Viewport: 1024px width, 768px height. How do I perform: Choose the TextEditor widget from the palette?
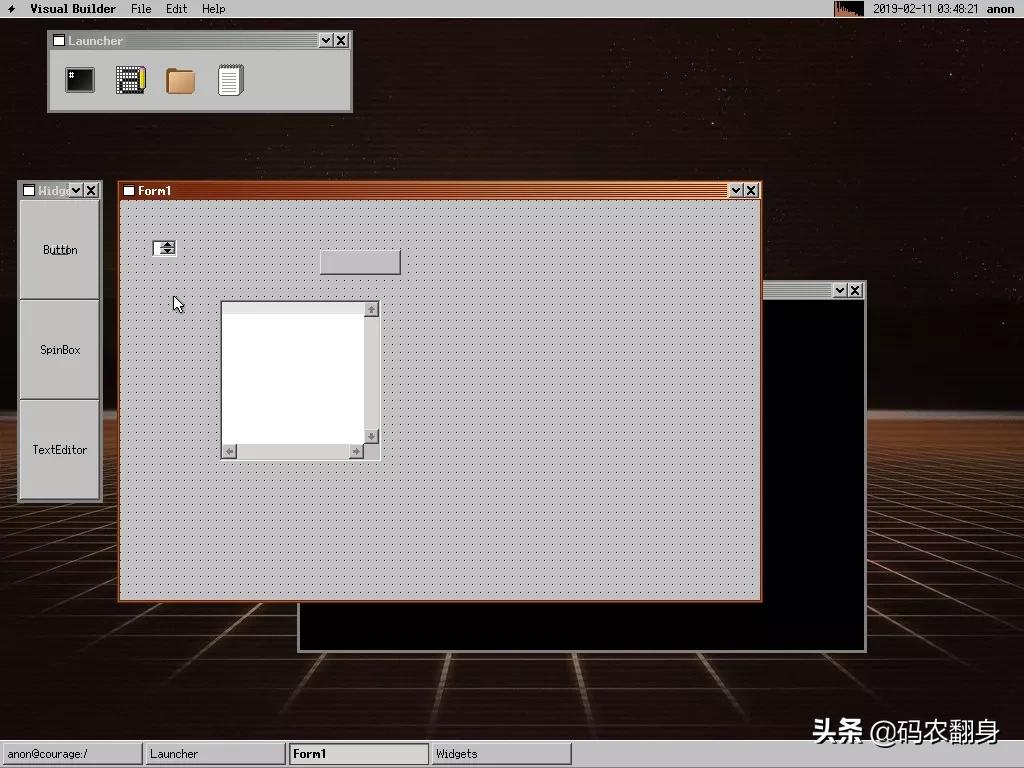point(60,450)
